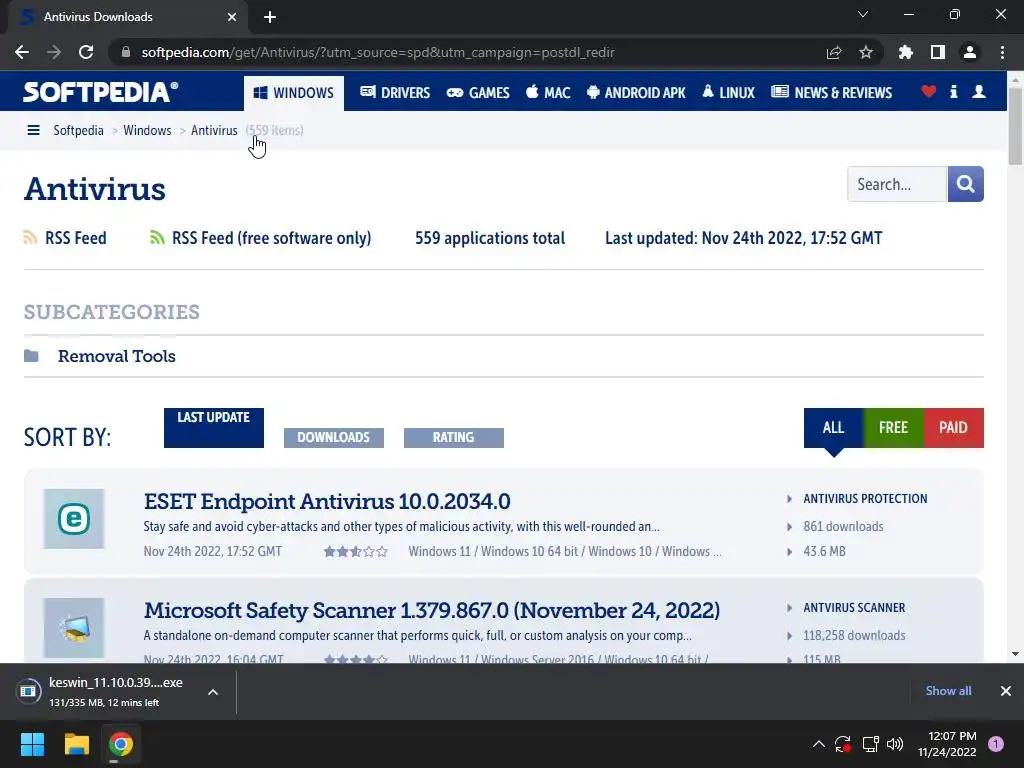Open the tab search chevron
This screenshot has height=768, width=1024.
tap(863, 14)
